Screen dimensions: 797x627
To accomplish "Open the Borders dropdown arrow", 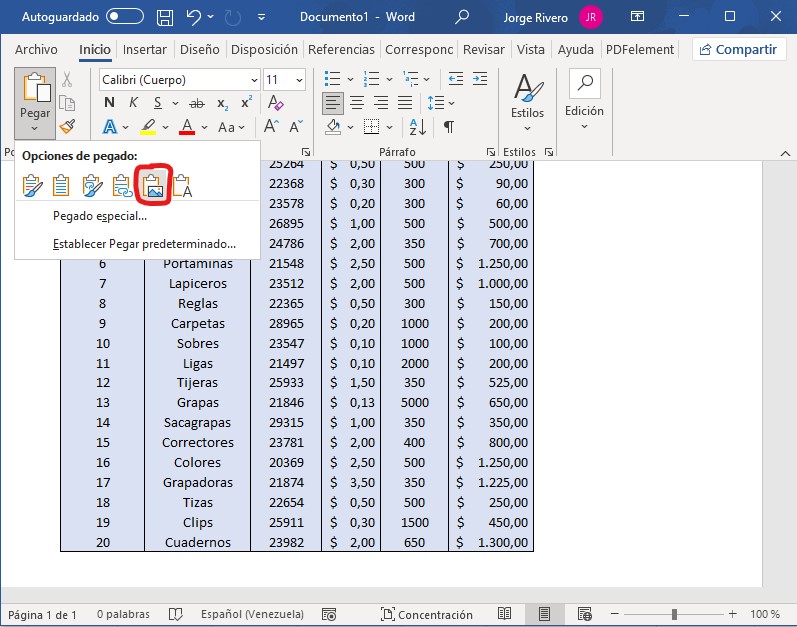I will coord(389,127).
